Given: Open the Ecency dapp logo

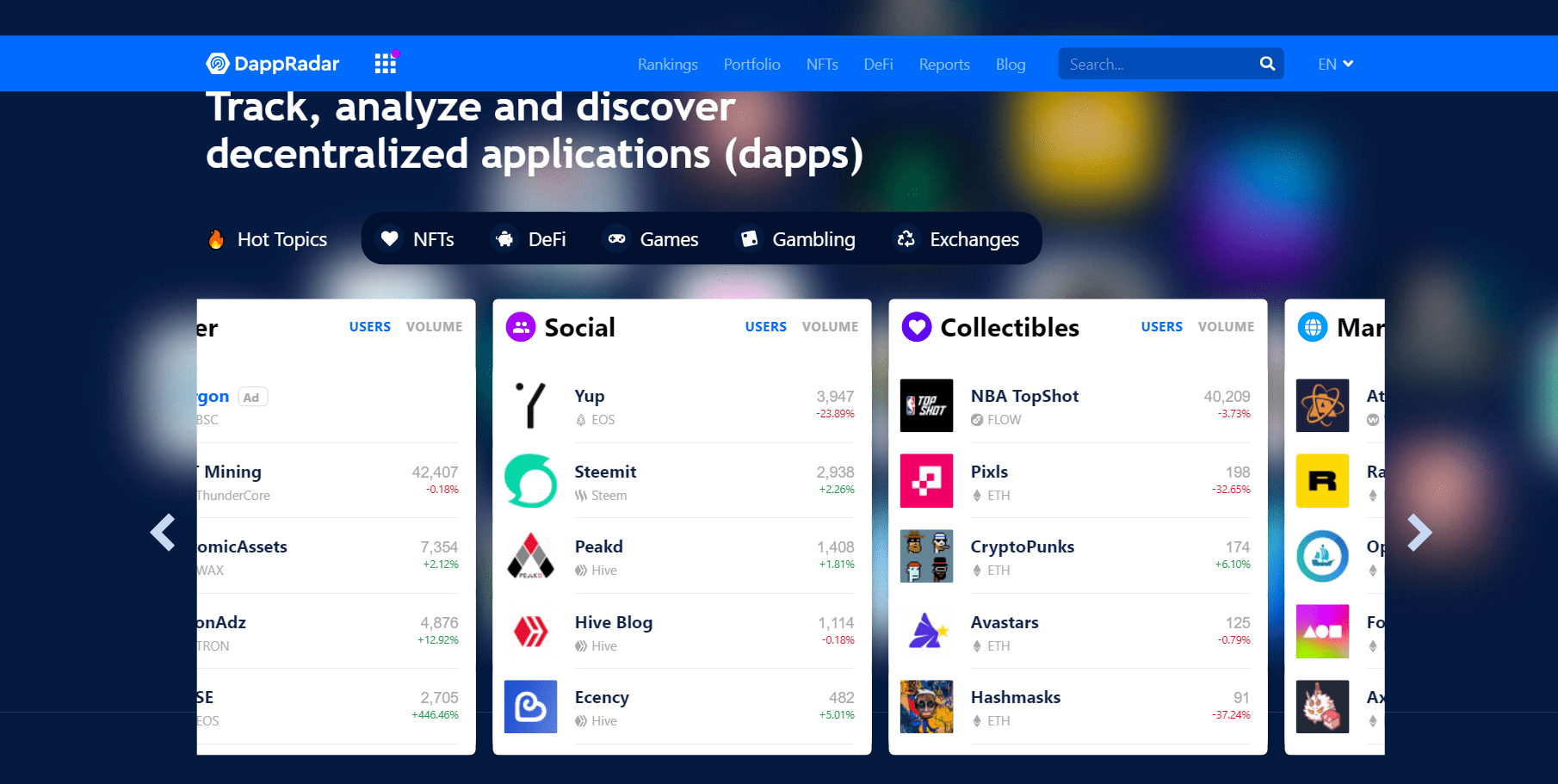Looking at the screenshot, I should [530, 707].
